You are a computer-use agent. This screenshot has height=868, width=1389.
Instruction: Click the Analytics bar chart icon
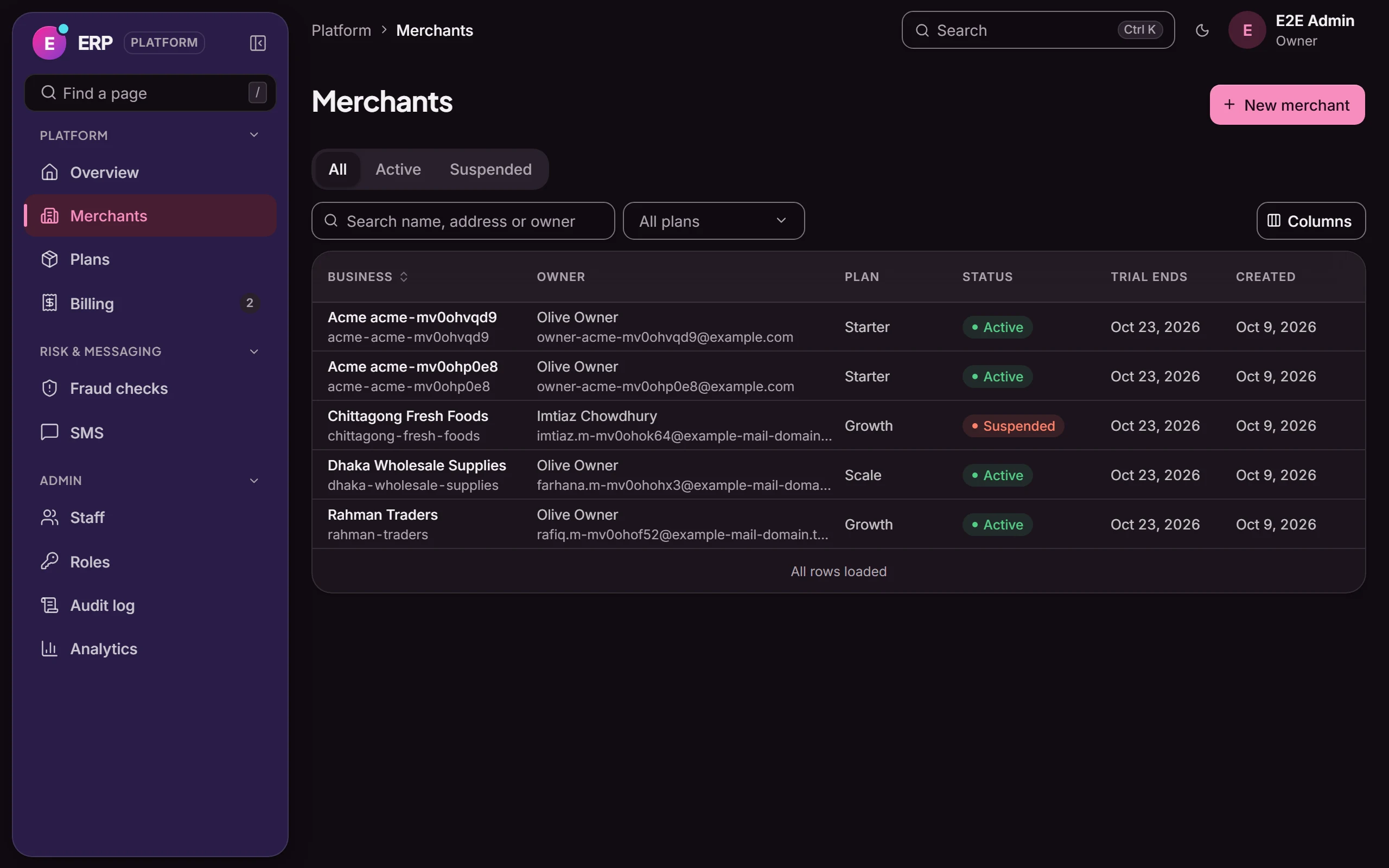click(x=50, y=649)
